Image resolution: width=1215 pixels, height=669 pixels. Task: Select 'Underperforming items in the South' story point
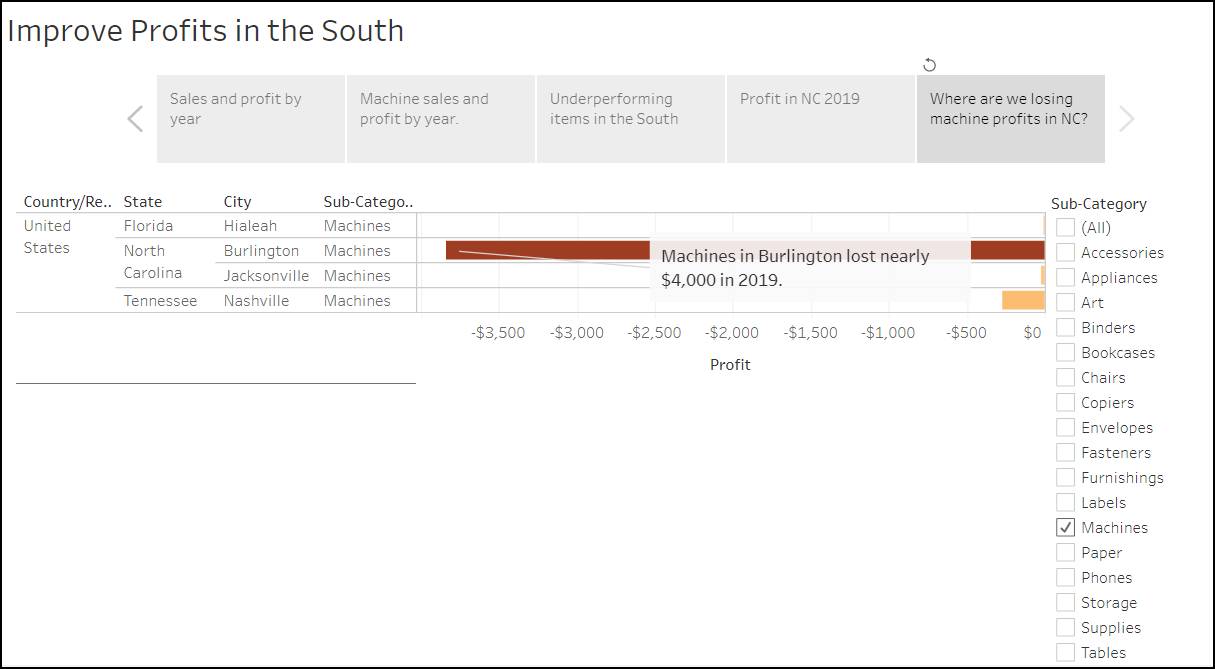point(630,118)
